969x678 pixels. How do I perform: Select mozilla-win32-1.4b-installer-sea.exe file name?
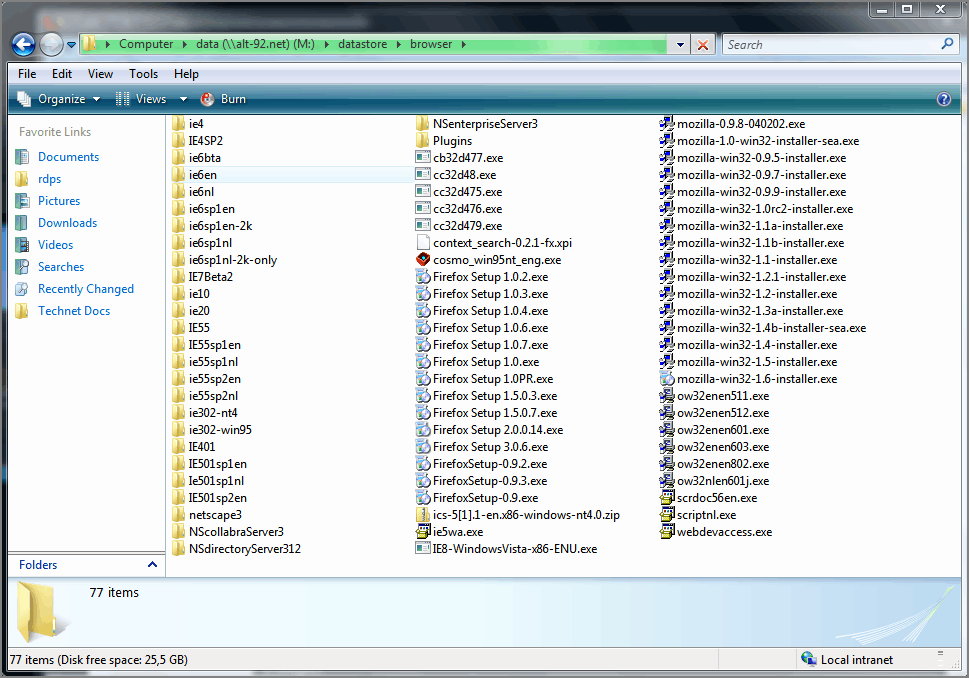coord(771,328)
